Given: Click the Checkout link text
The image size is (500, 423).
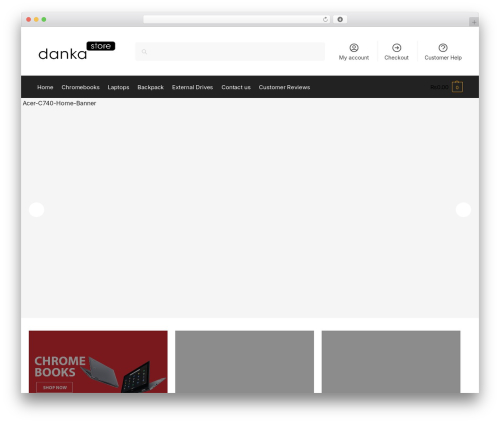Looking at the screenshot, I should tap(396, 58).
